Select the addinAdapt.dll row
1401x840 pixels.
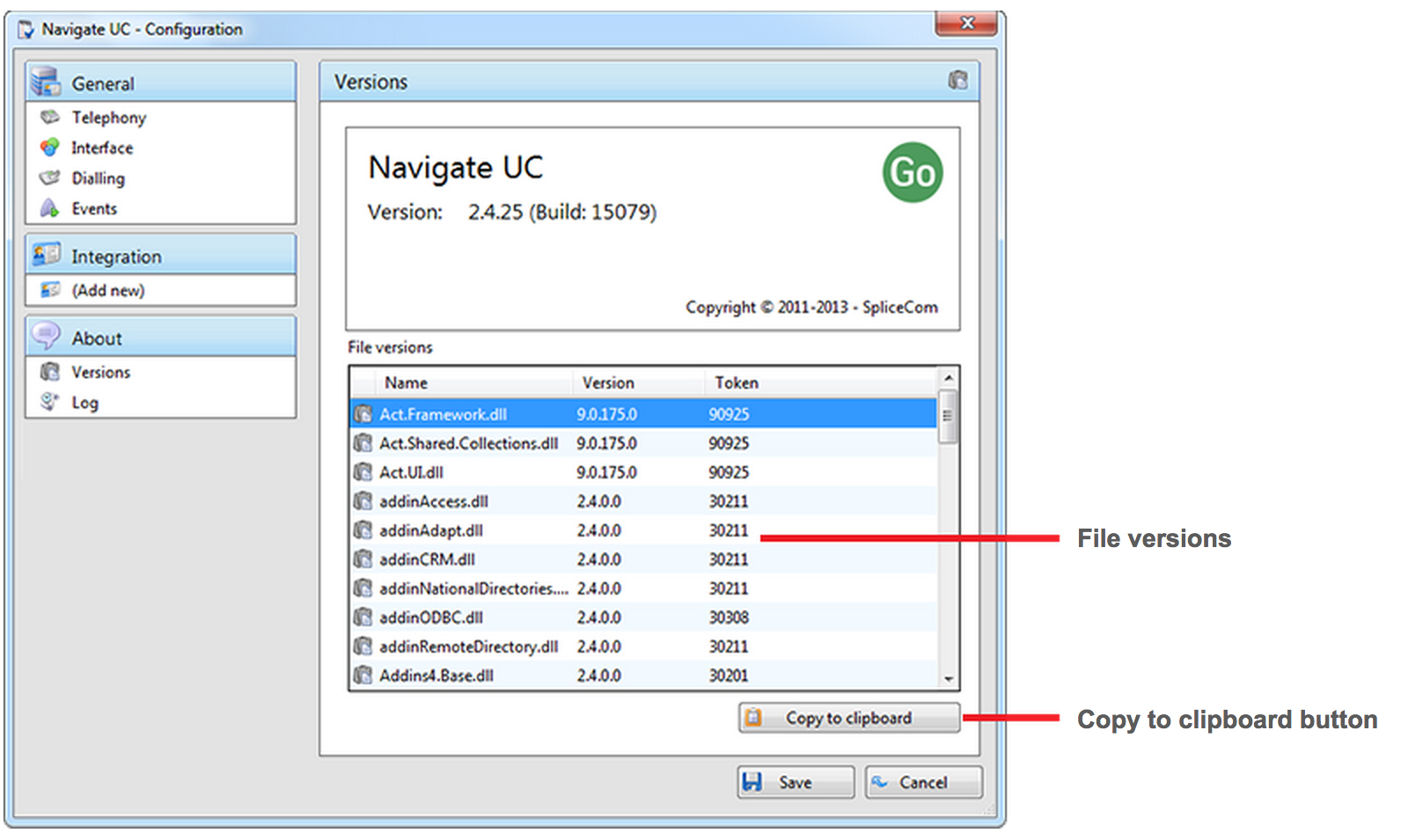pyautogui.click(x=644, y=530)
